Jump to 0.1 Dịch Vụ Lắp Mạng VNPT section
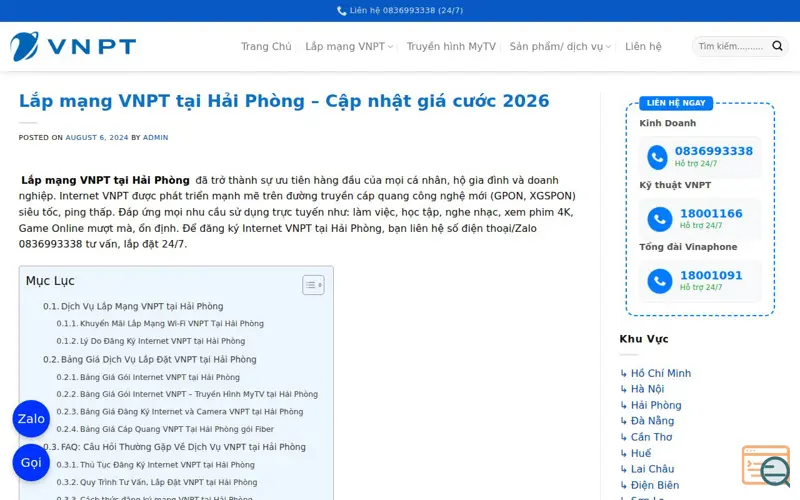The height and width of the screenshot is (500, 800). click(x=133, y=306)
